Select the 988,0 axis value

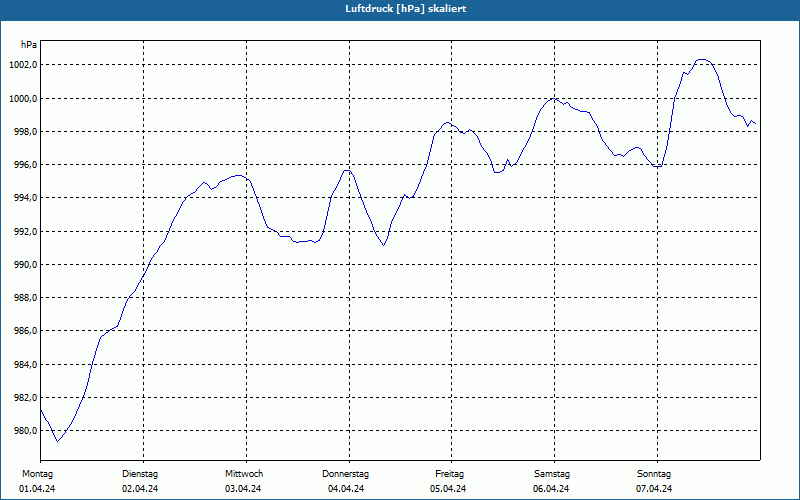tap(26, 298)
